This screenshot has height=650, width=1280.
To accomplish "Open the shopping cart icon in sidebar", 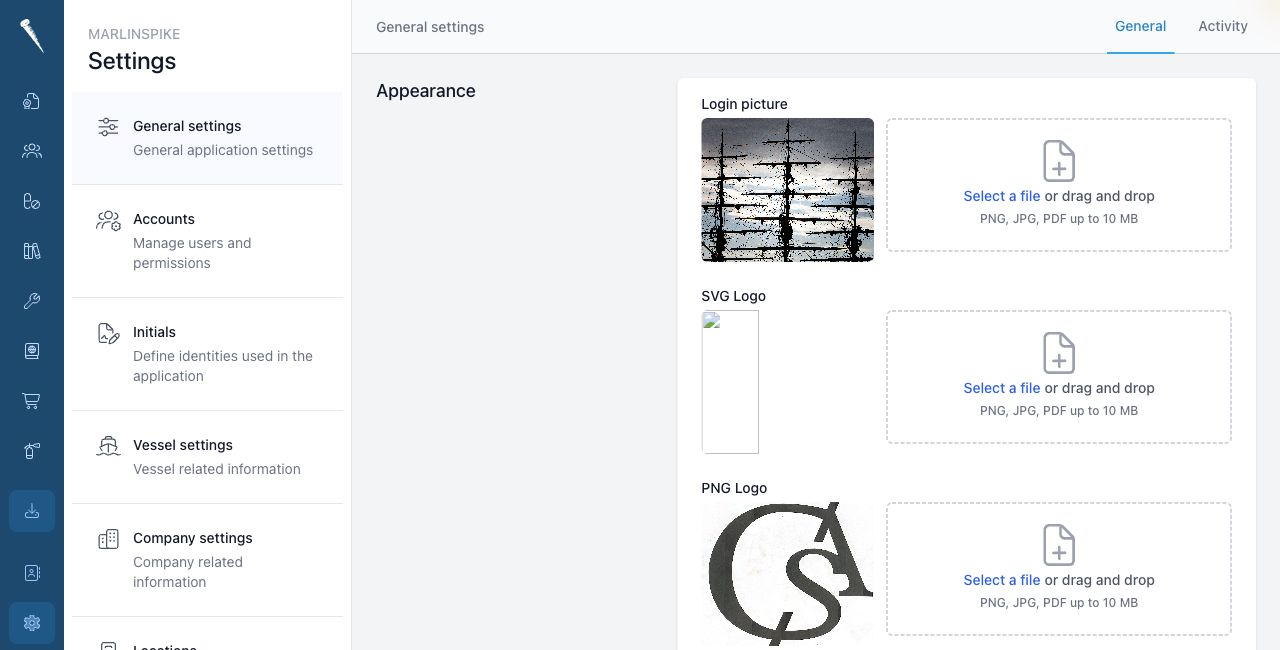I will tap(32, 401).
